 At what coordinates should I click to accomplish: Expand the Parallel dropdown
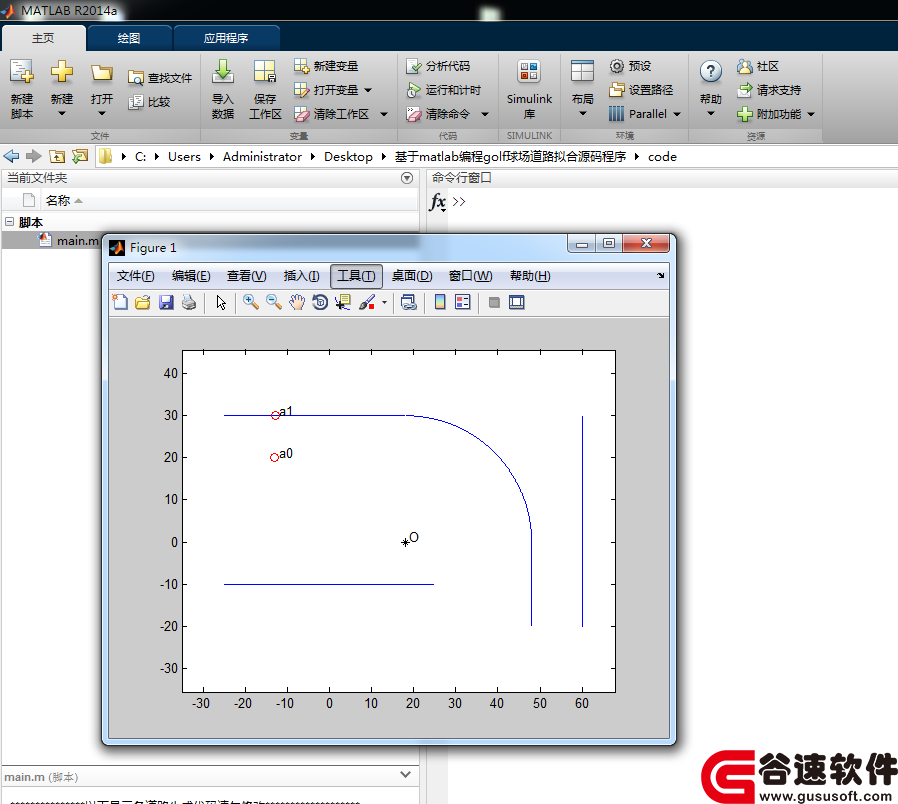[677, 114]
